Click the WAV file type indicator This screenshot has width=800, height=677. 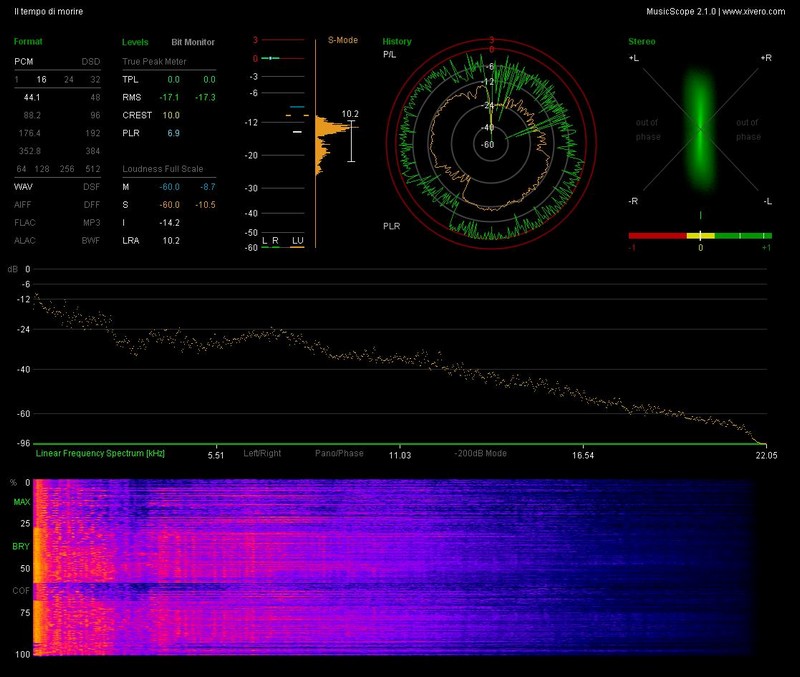point(23,187)
